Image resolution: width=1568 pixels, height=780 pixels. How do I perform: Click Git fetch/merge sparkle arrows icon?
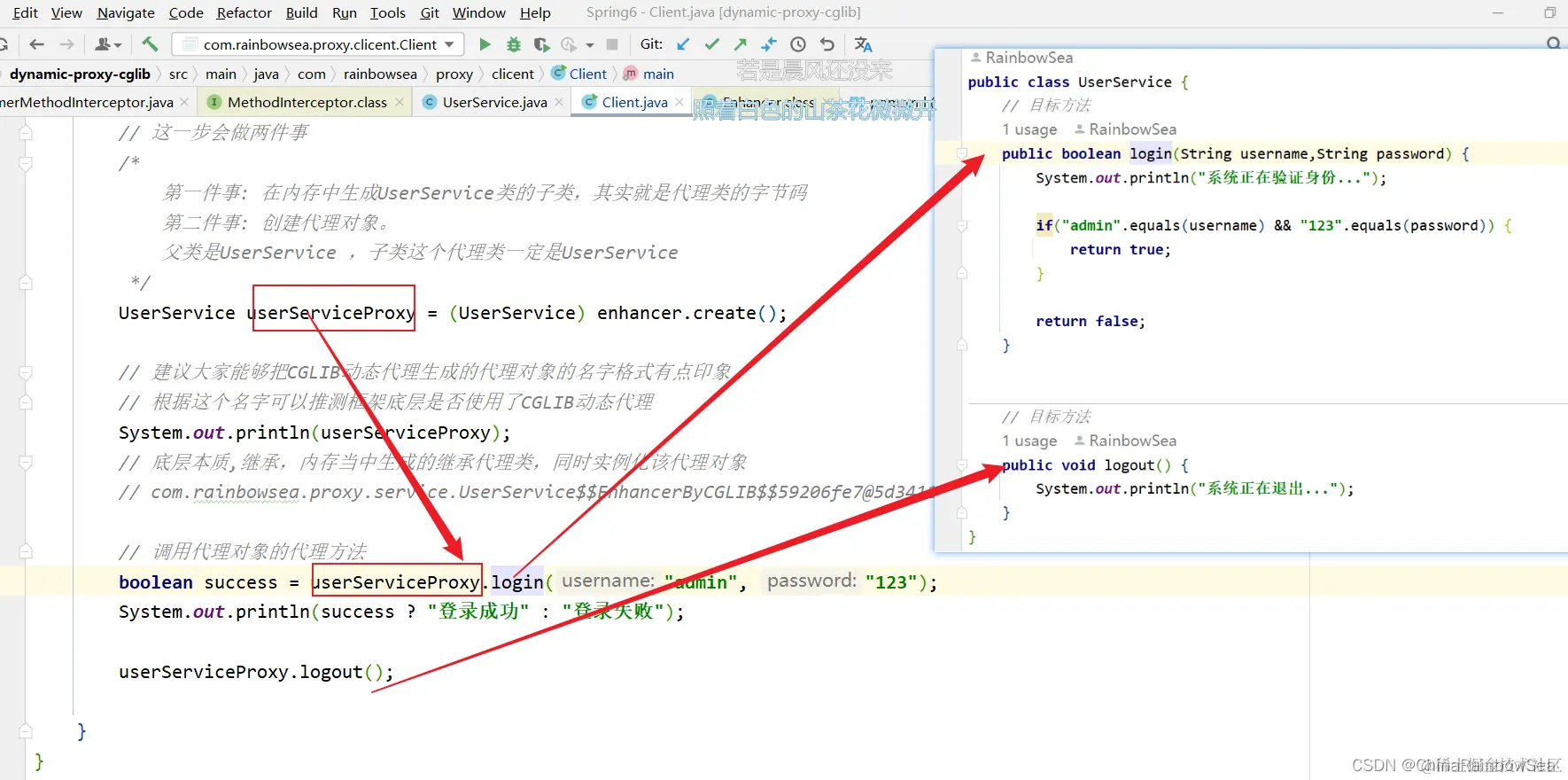pyautogui.click(x=769, y=44)
